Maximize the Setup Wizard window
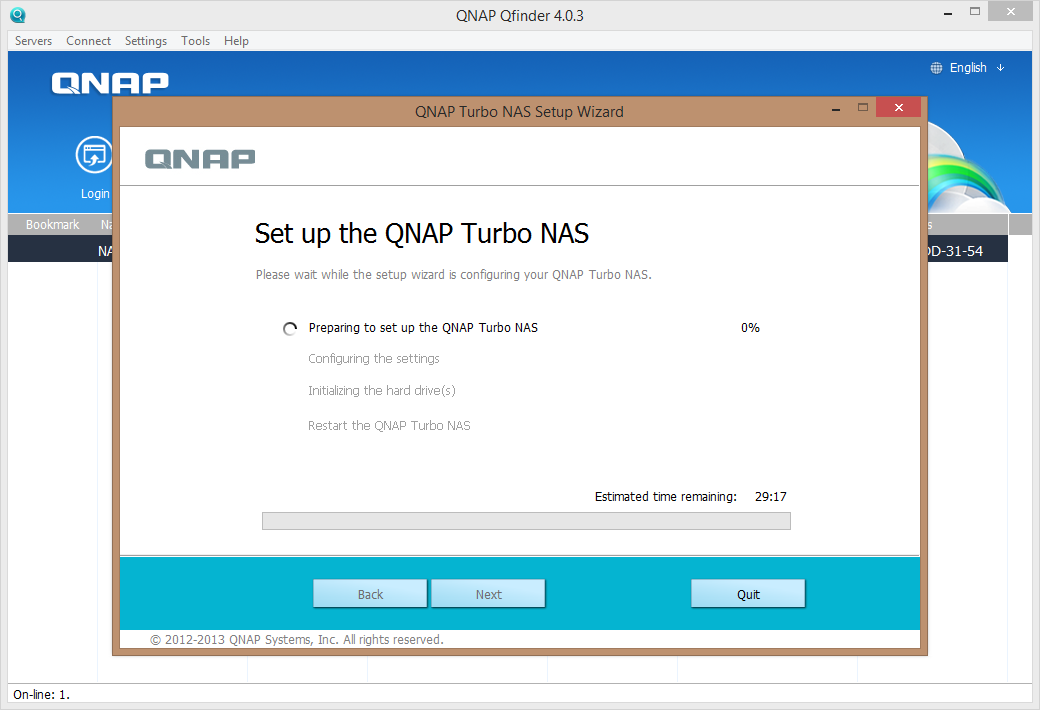Viewport: 1040px width, 710px height. pyautogui.click(x=863, y=107)
